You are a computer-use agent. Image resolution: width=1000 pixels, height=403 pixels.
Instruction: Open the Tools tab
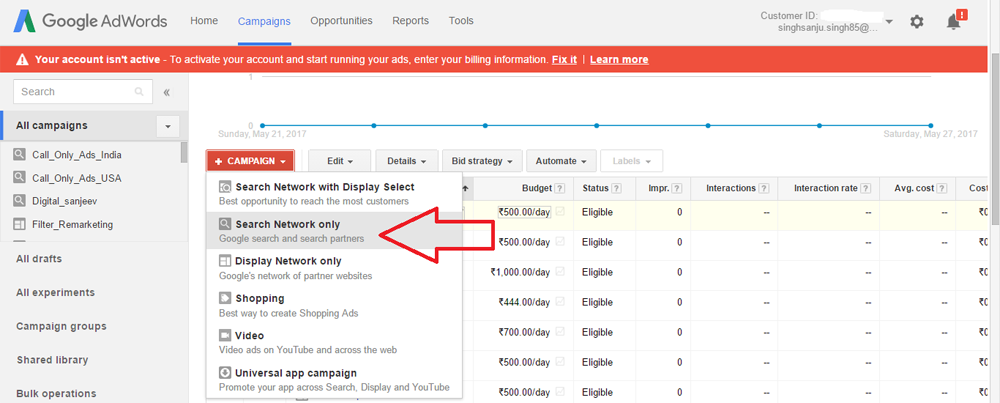click(461, 21)
